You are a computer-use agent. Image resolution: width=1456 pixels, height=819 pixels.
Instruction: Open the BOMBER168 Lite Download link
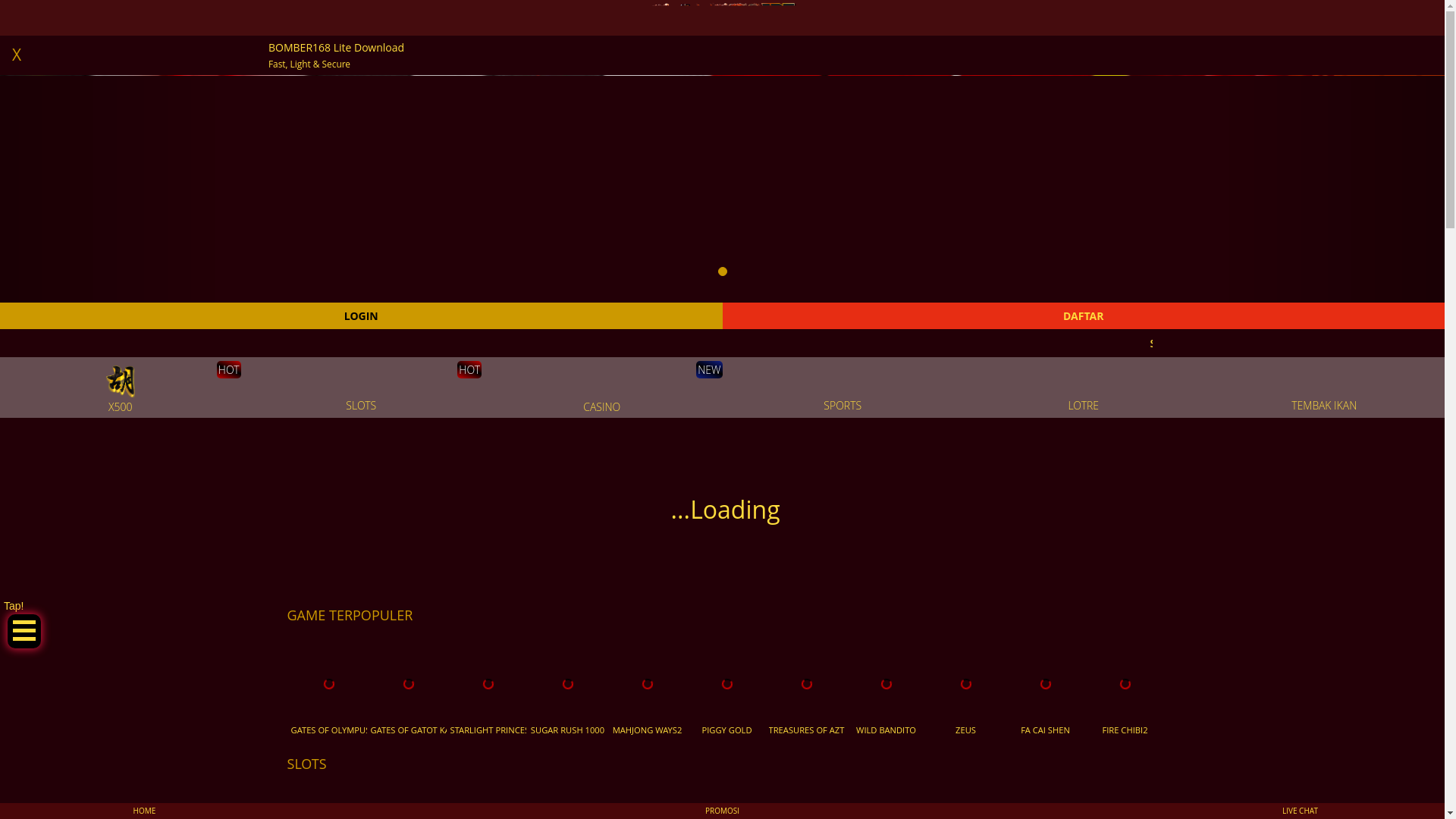[336, 48]
